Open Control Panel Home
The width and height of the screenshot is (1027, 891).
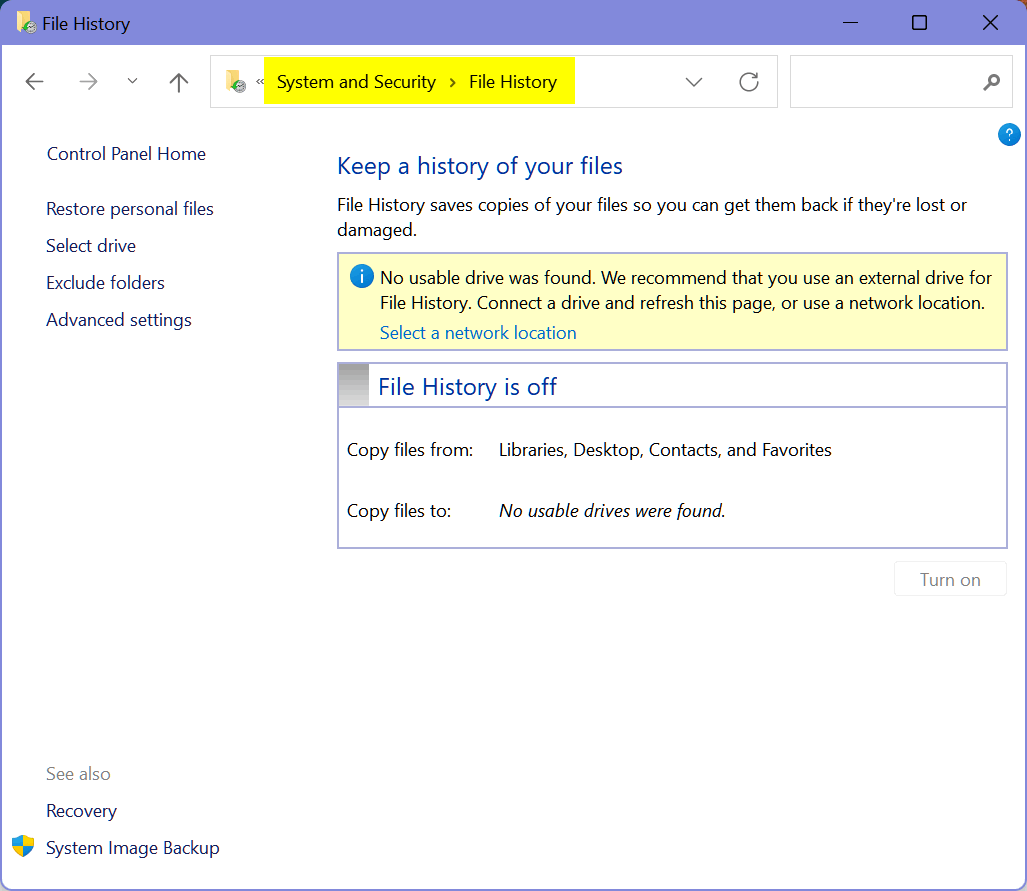coord(126,154)
